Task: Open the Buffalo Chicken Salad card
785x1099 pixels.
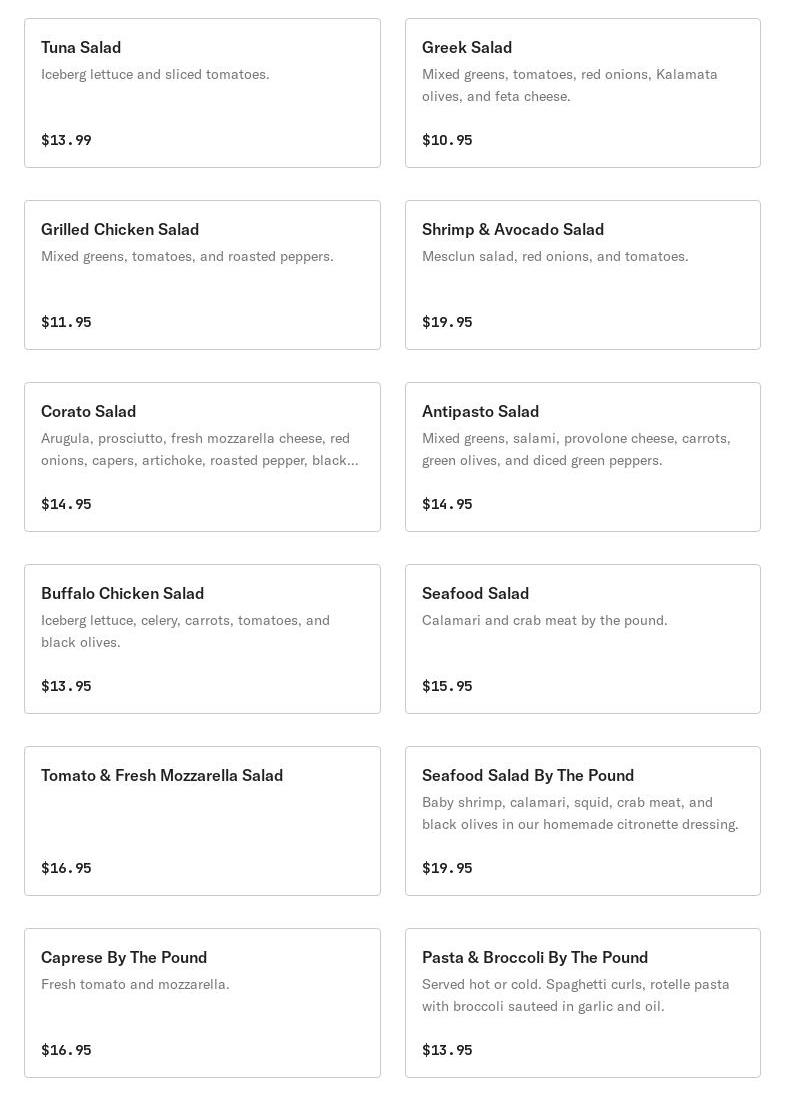Action: point(203,639)
